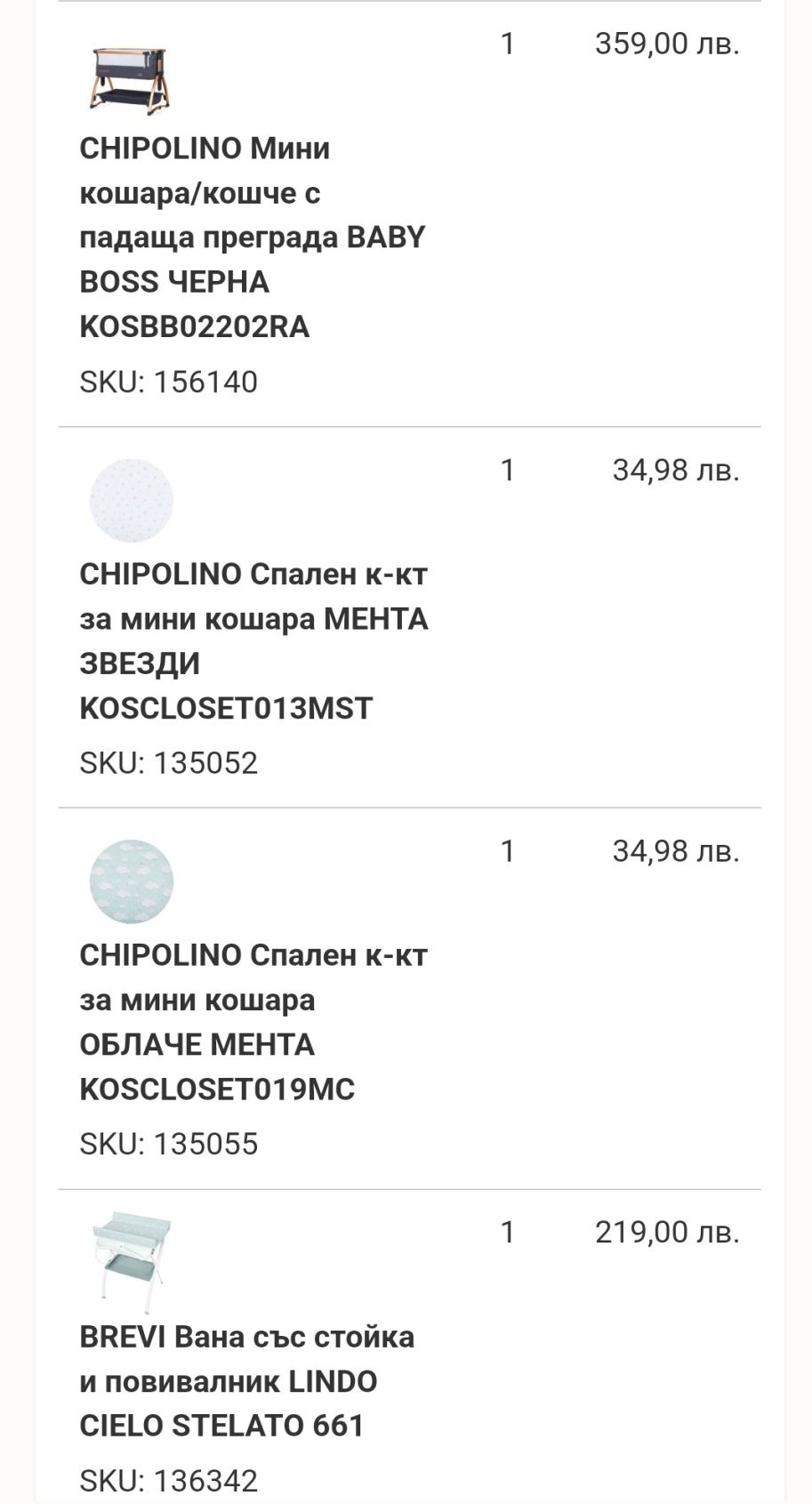Click the BREVI bath stand product image
This screenshot has width=812, height=1504.
(x=131, y=1260)
